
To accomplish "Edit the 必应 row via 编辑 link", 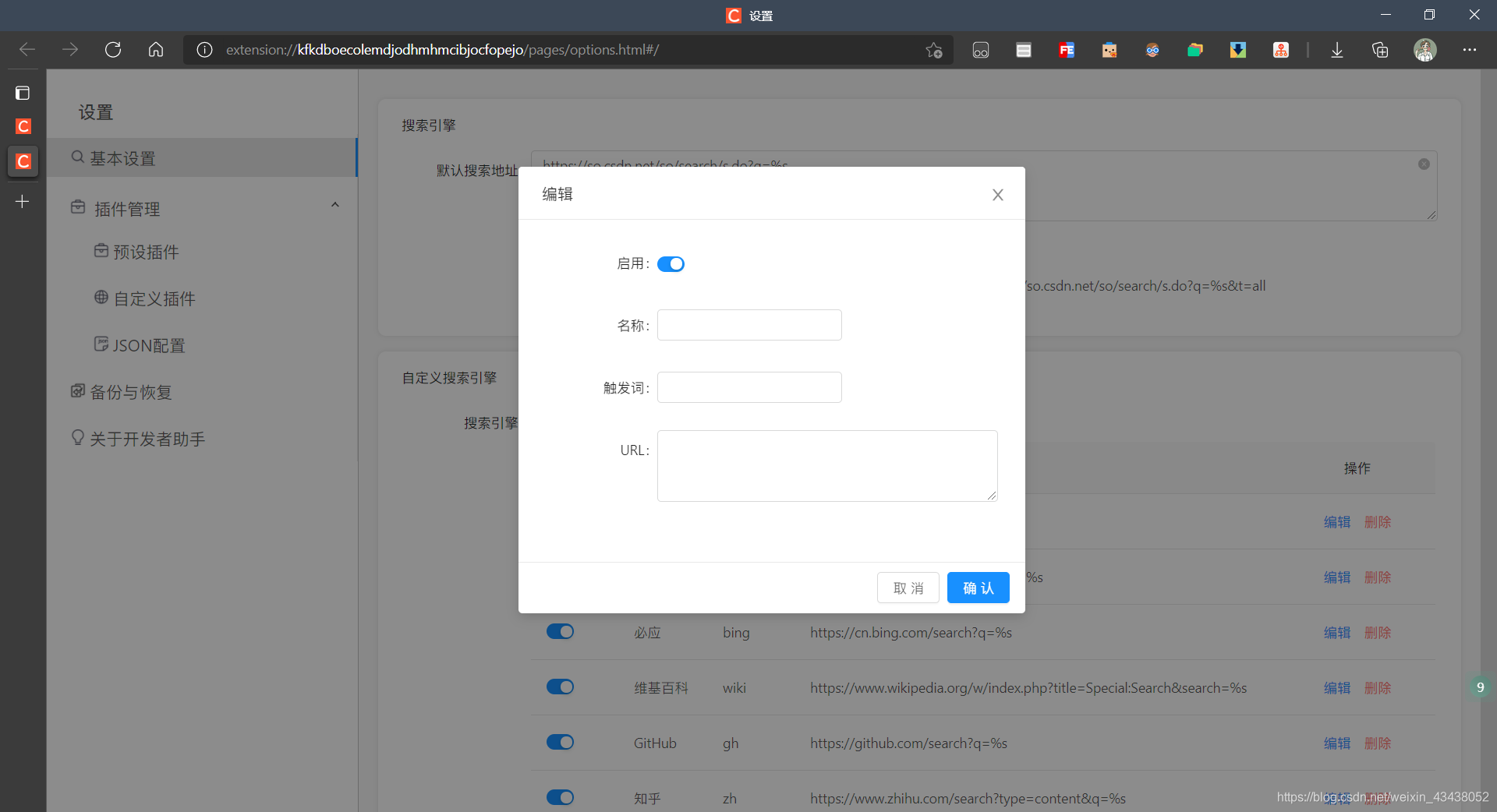I will pos(1337,633).
